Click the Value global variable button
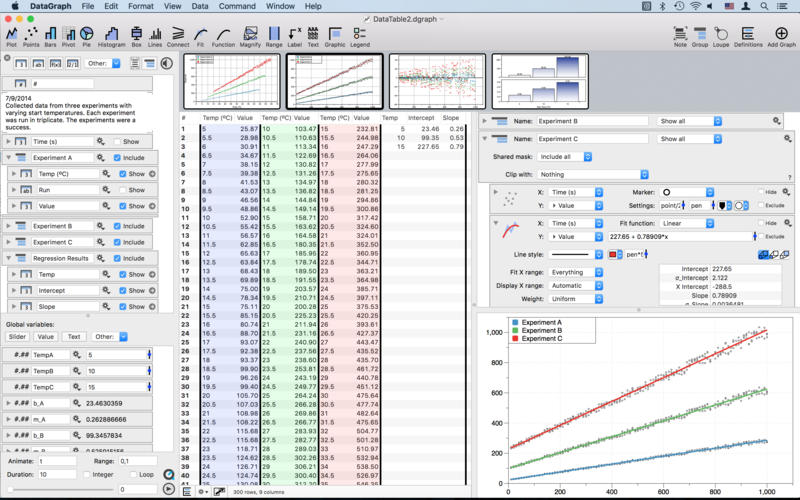The width and height of the screenshot is (800, 500). [45, 337]
